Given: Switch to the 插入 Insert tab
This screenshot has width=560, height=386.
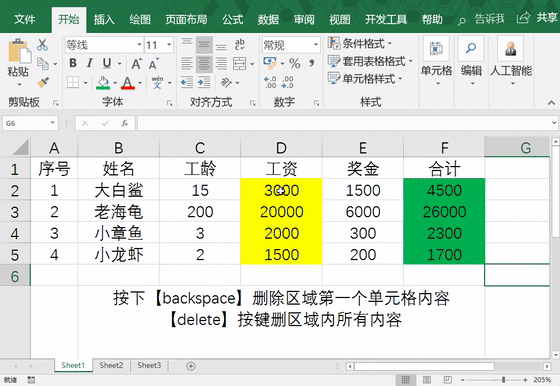Looking at the screenshot, I should point(104,19).
